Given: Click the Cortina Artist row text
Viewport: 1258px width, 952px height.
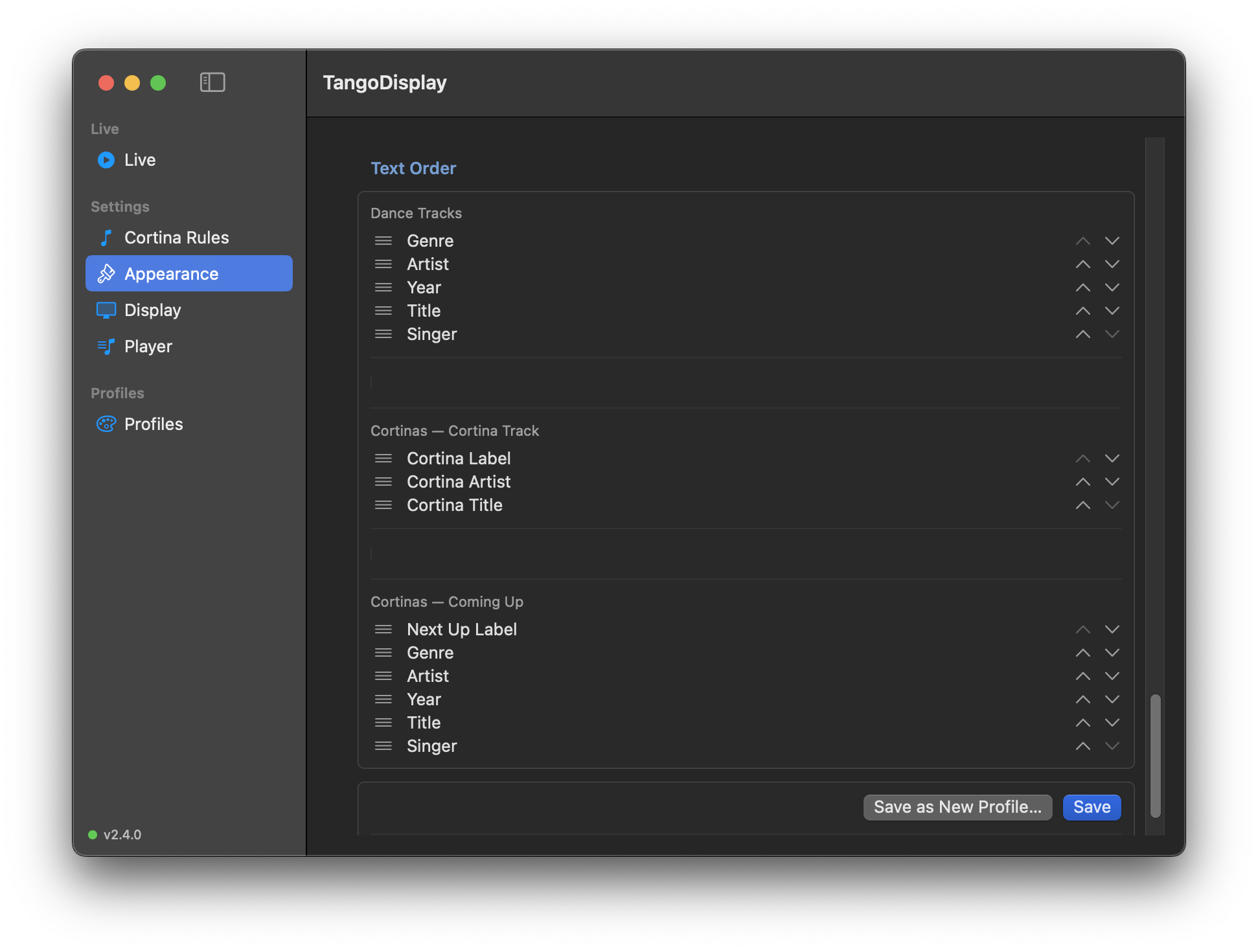Looking at the screenshot, I should click(x=459, y=482).
